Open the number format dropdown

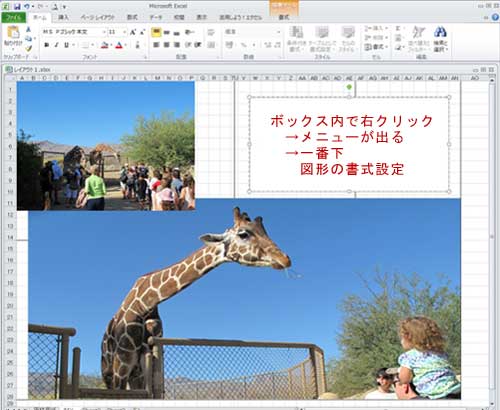[x=278, y=32]
